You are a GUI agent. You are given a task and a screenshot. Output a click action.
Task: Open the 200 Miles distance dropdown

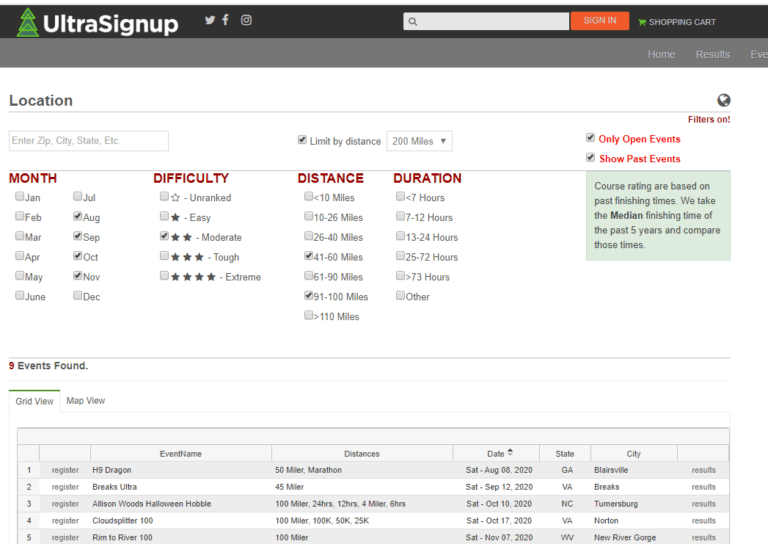pyautogui.click(x=419, y=141)
